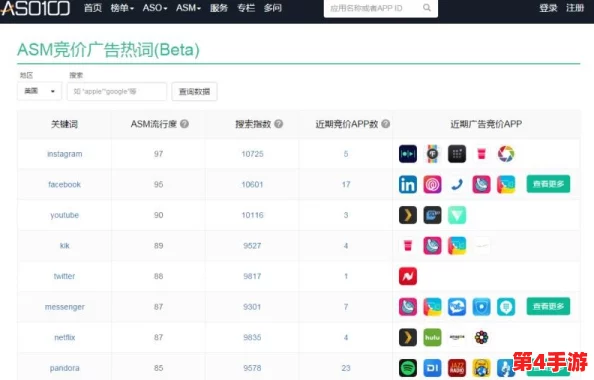Screen dimensions: 594x380
Task: Click the Amazon icon in netflix row
Action: pyautogui.click(x=457, y=337)
